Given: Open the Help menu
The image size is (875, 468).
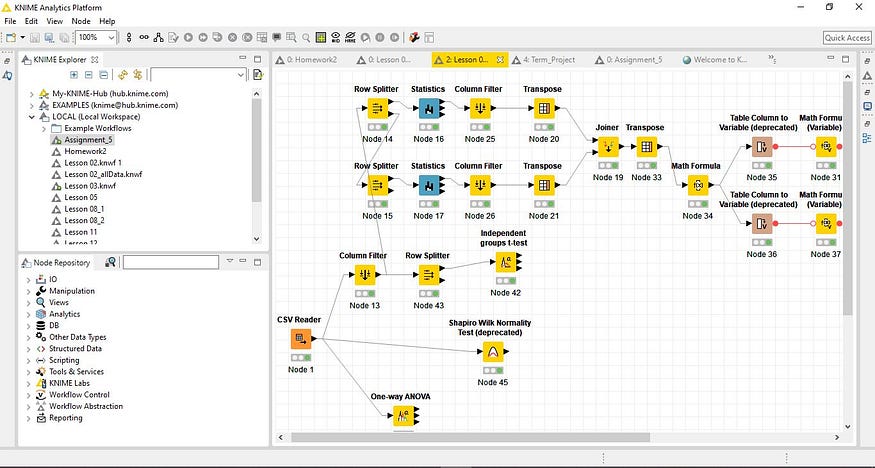Looking at the screenshot, I should pos(107,21).
